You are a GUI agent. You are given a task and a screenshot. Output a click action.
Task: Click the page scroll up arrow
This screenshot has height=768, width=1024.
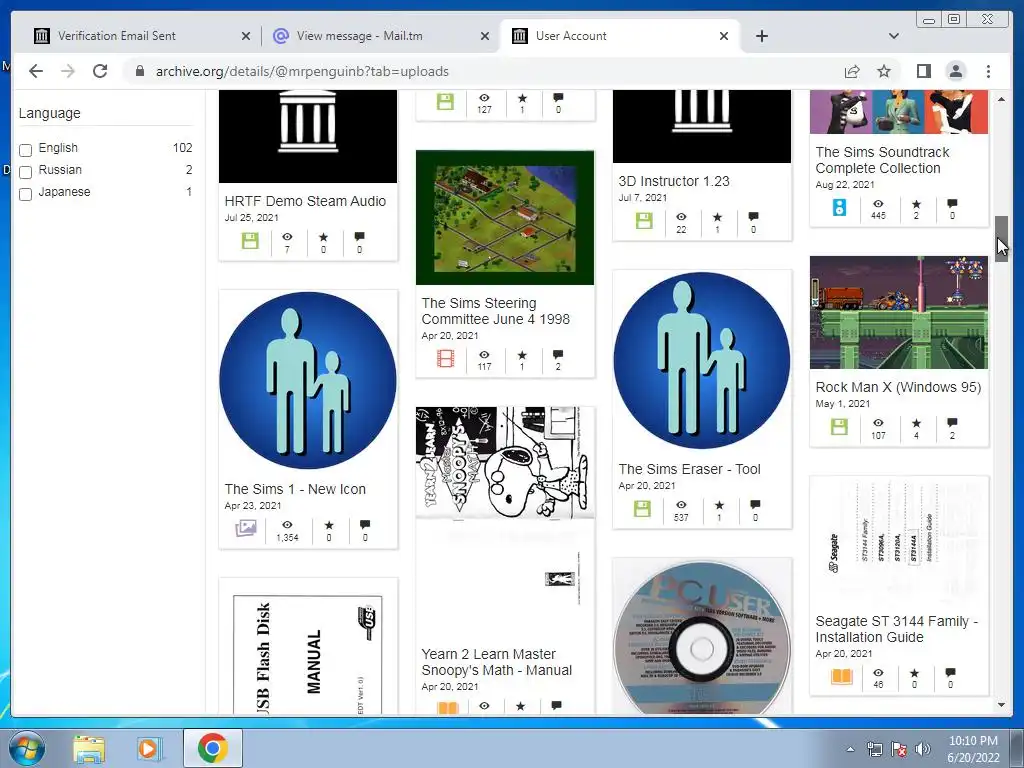(x=1001, y=99)
